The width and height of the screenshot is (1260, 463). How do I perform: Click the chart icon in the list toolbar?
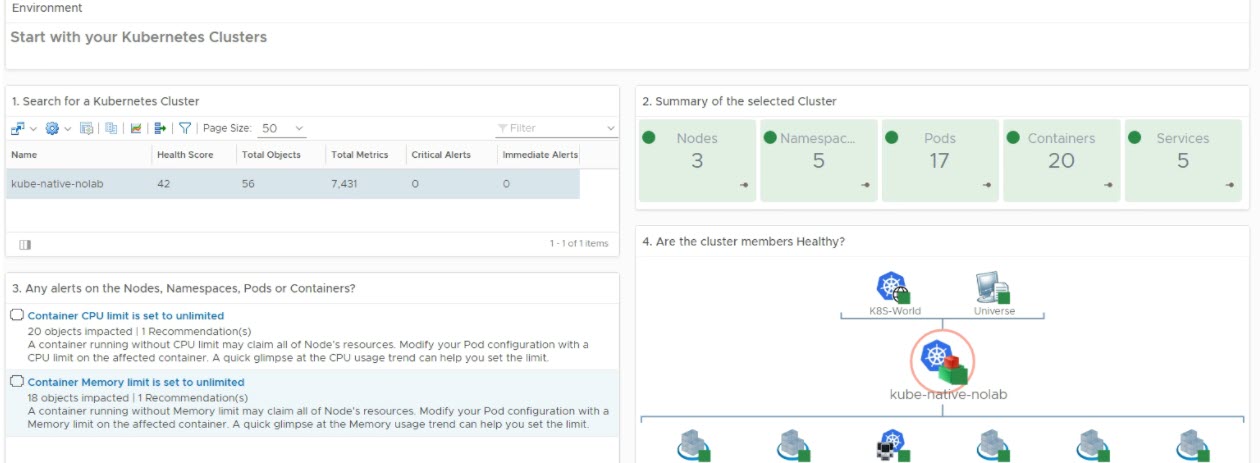136,128
